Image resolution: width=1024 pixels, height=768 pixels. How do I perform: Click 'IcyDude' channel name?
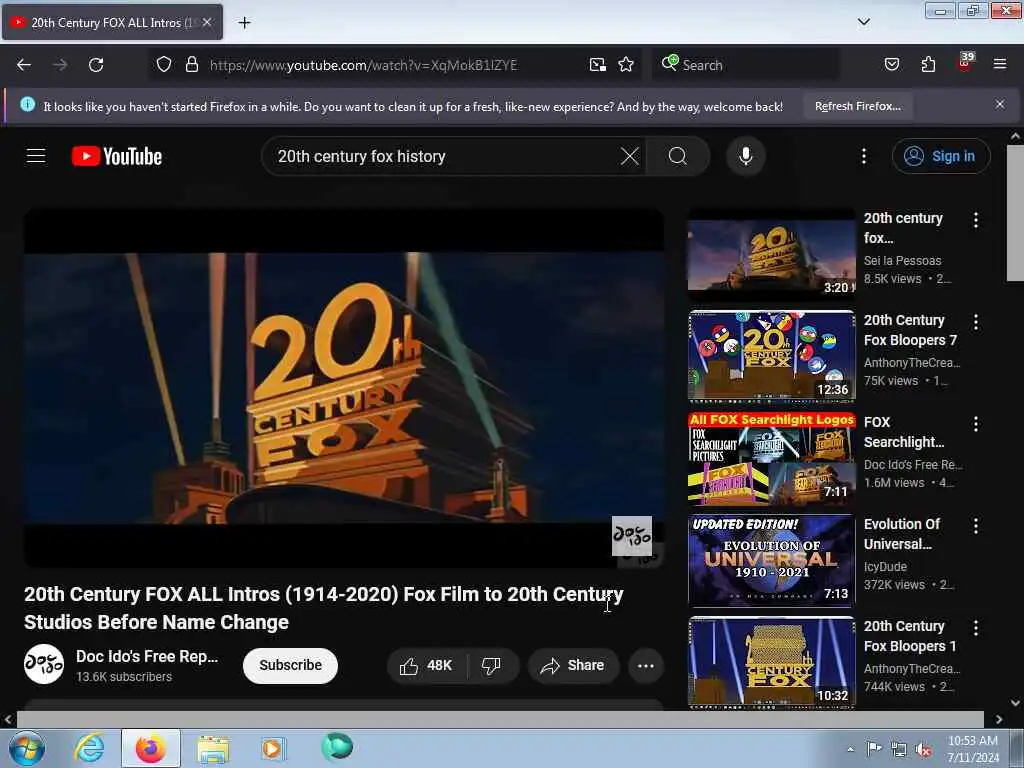(x=885, y=566)
